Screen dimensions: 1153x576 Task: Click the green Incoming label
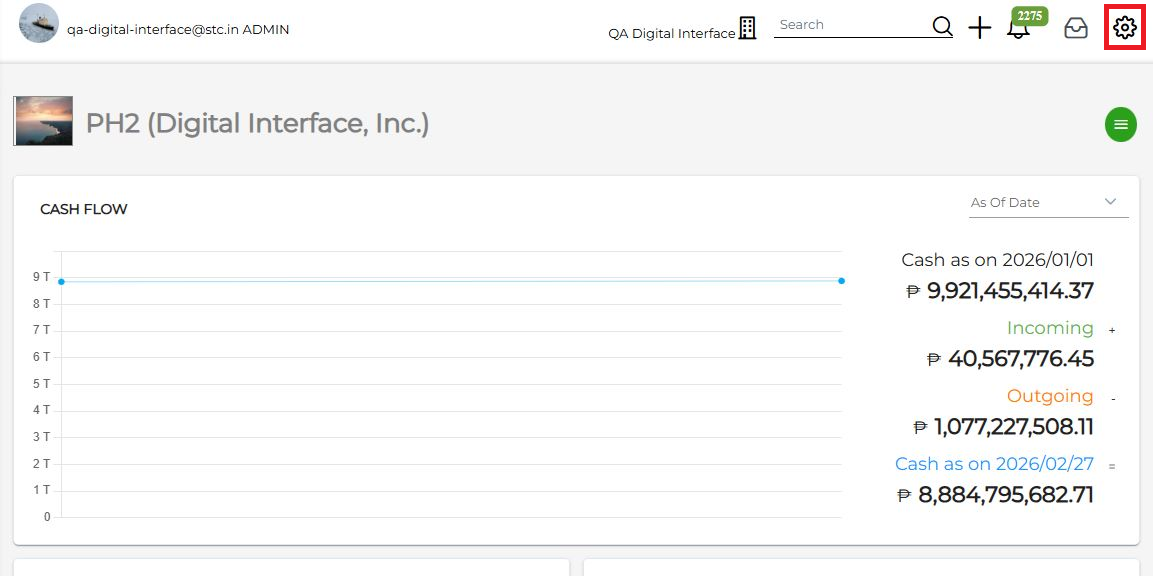point(1049,328)
